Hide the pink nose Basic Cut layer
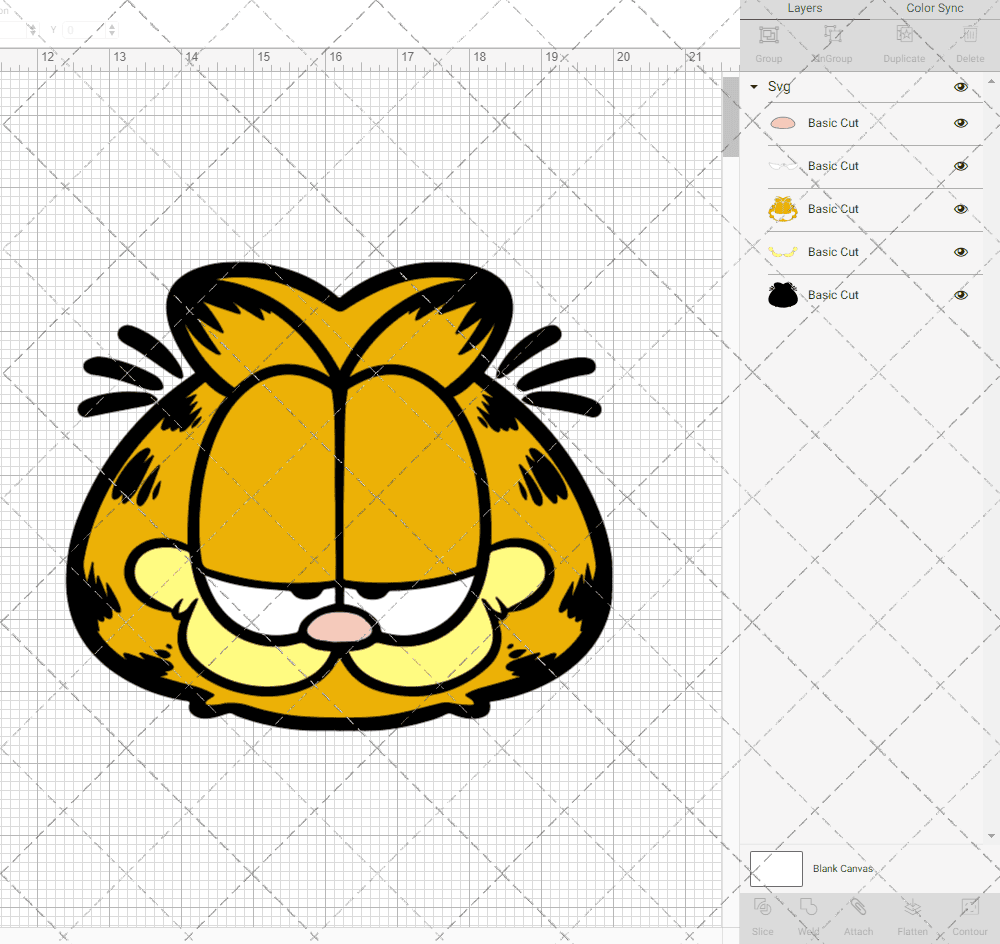Image resolution: width=1000 pixels, height=944 pixels. pos(960,123)
